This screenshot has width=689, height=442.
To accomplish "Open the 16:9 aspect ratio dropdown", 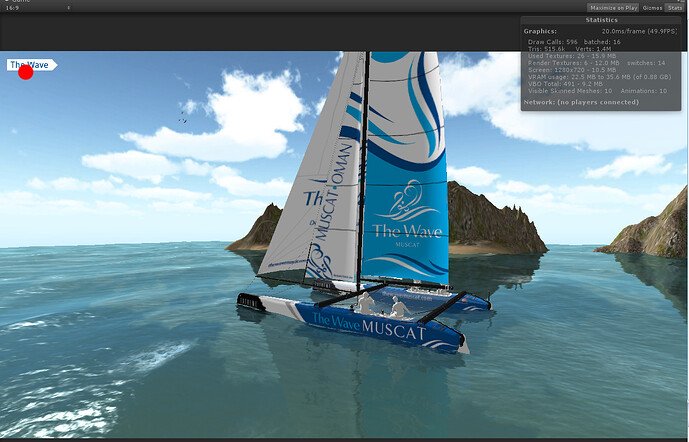I will (37, 8).
